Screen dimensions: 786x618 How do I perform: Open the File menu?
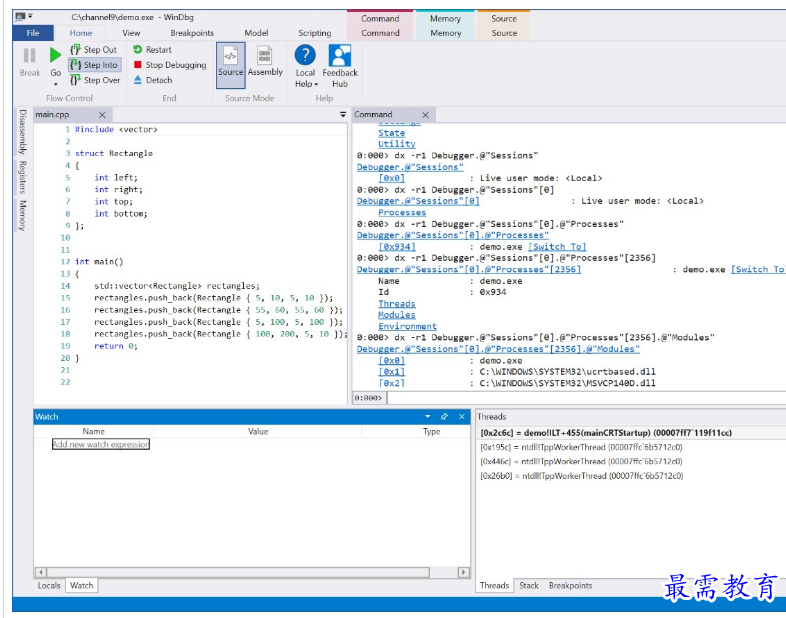tap(33, 33)
